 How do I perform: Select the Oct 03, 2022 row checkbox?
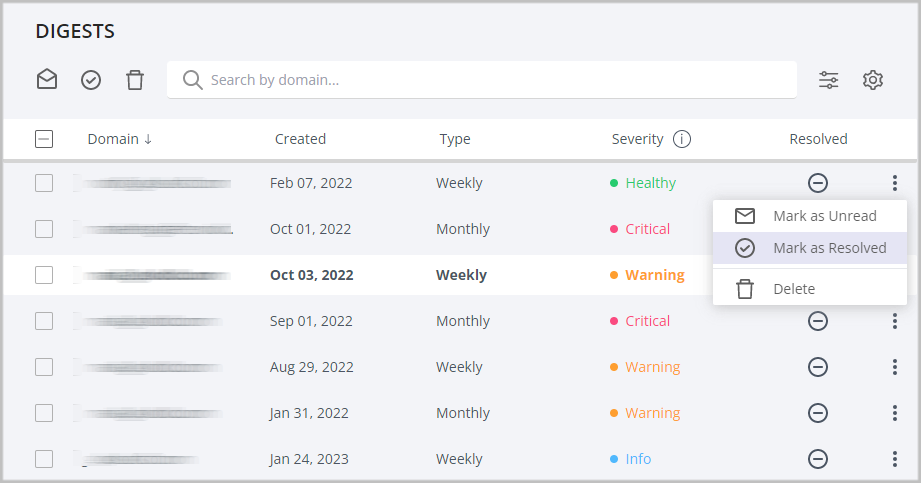click(x=44, y=275)
